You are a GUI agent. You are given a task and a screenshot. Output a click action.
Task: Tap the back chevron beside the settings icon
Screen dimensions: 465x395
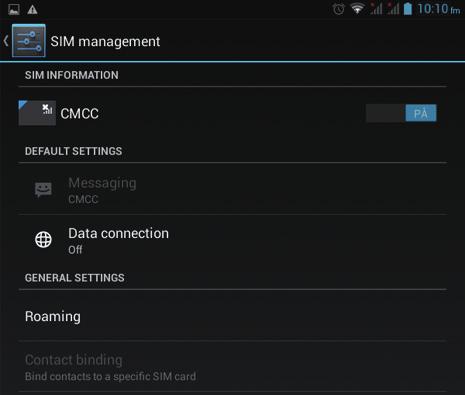[x=6, y=41]
